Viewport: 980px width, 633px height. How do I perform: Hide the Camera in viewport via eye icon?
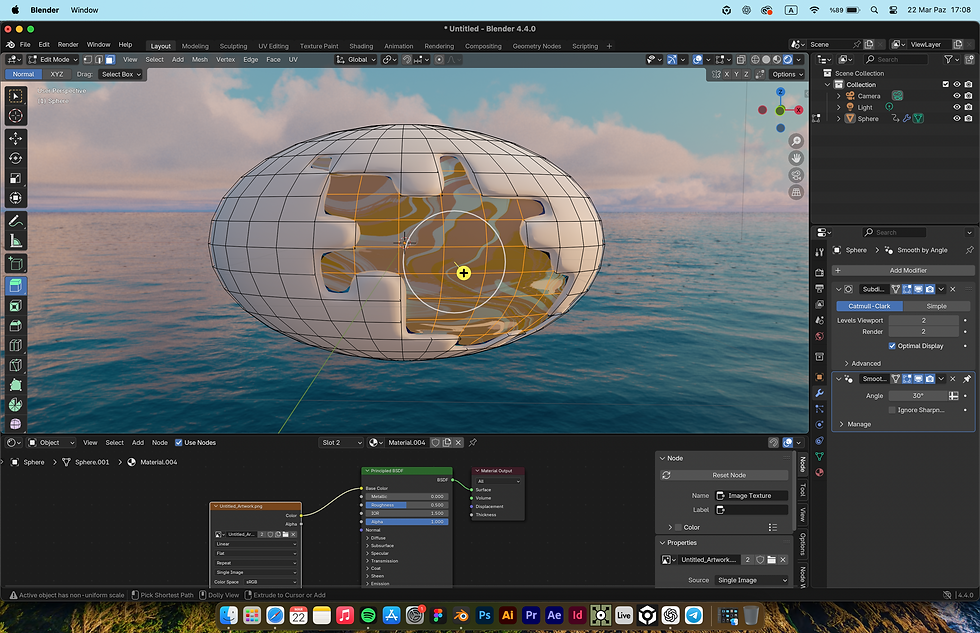(x=956, y=96)
